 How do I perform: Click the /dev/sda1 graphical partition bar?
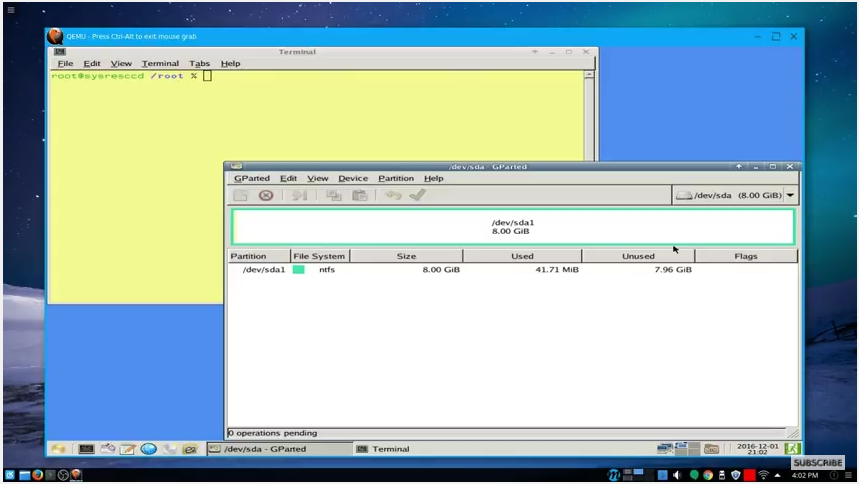[x=513, y=226]
